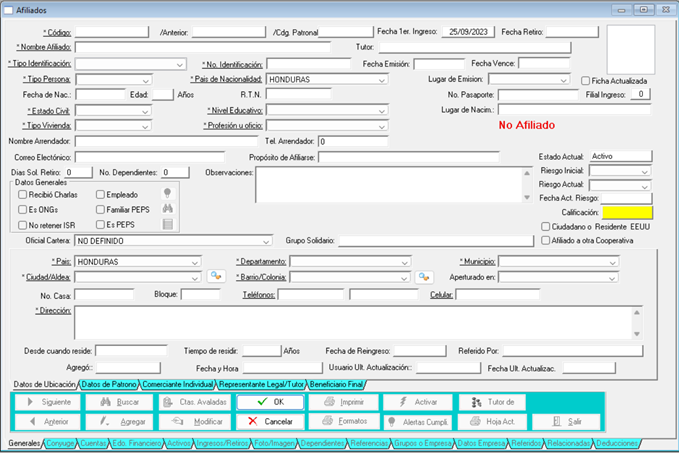
Task: Click the lookup icon next to Ciudad/Aldea
Action: (214, 277)
